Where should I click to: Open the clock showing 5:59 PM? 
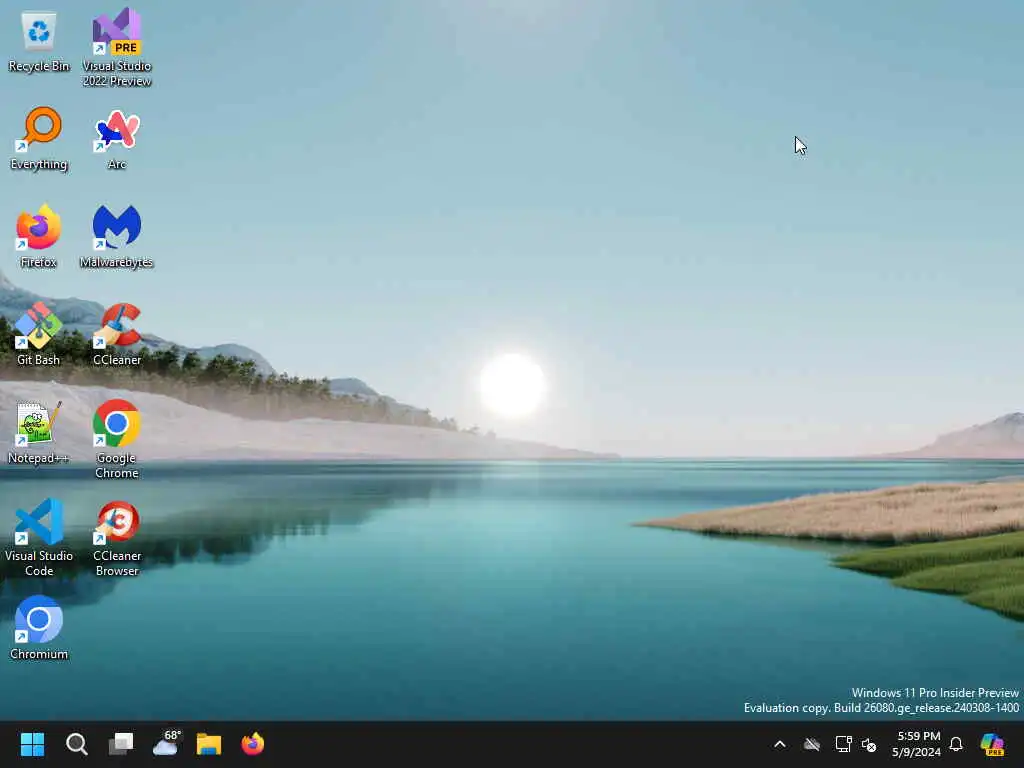click(918, 744)
